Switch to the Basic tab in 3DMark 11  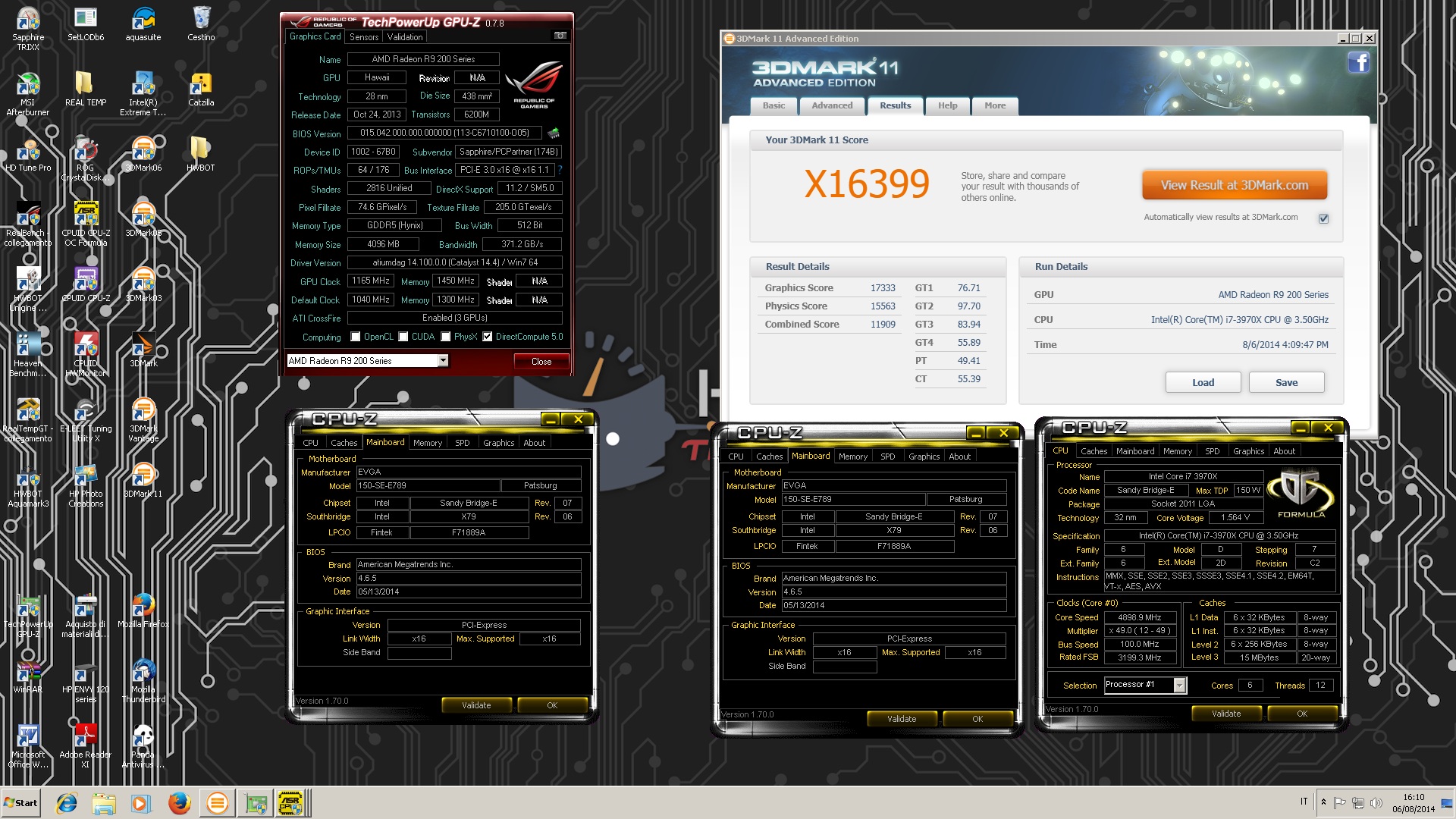tap(773, 105)
